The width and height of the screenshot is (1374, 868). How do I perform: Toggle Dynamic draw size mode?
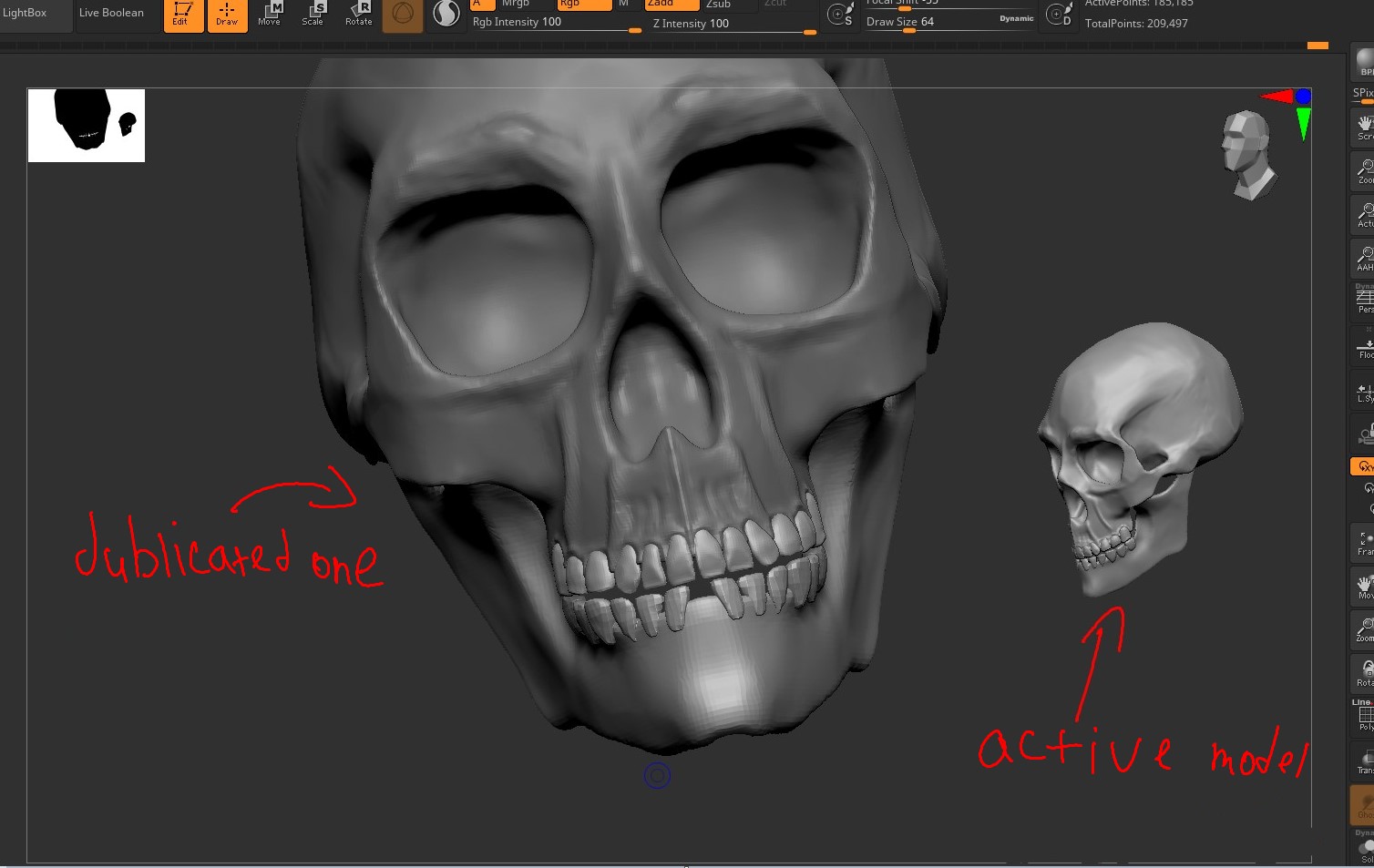click(1016, 19)
